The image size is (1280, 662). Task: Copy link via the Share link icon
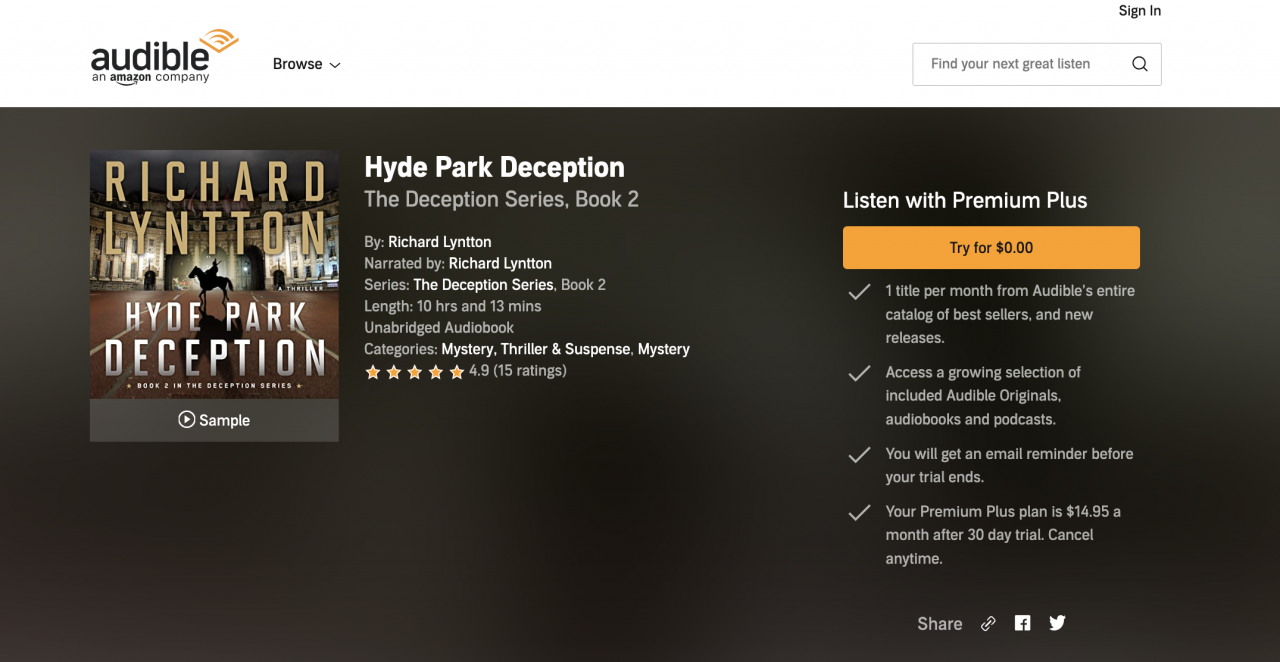click(x=988, y=623)
